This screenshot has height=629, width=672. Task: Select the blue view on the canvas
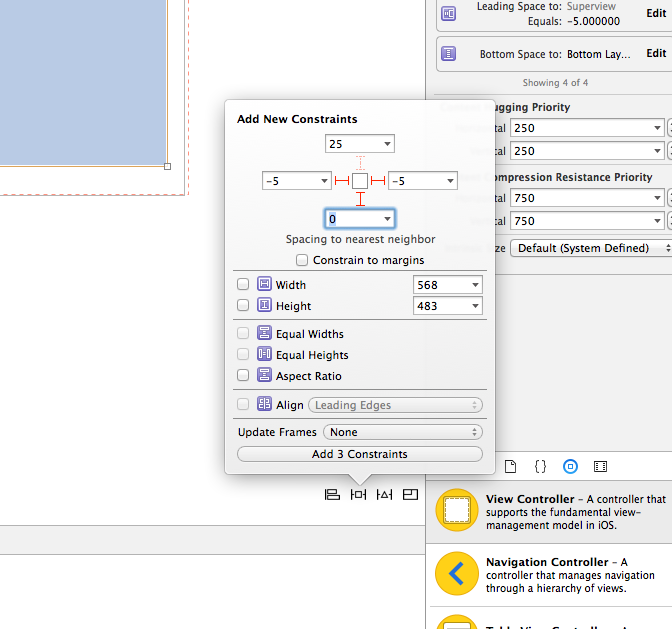83,81
